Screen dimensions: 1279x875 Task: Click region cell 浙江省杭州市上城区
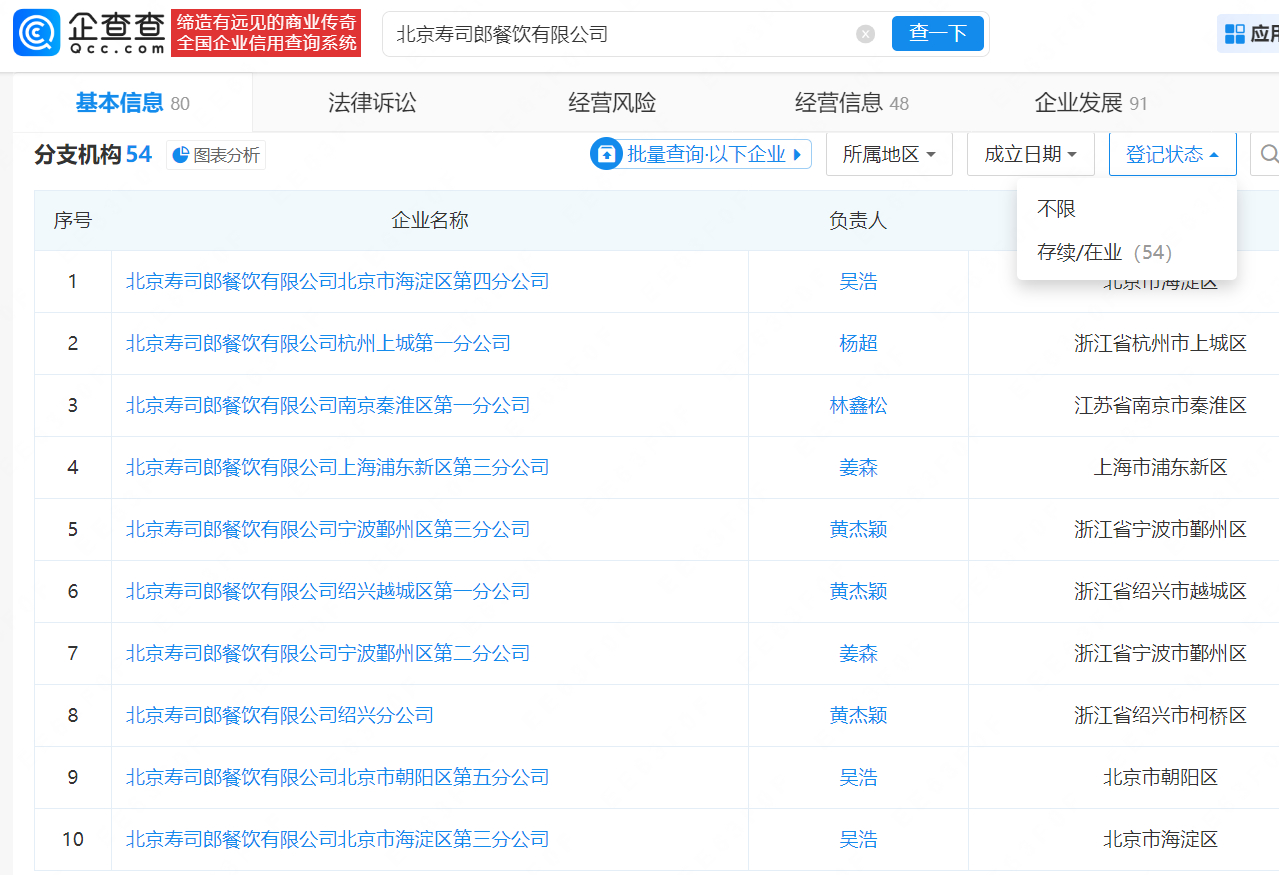point(1160,343)
